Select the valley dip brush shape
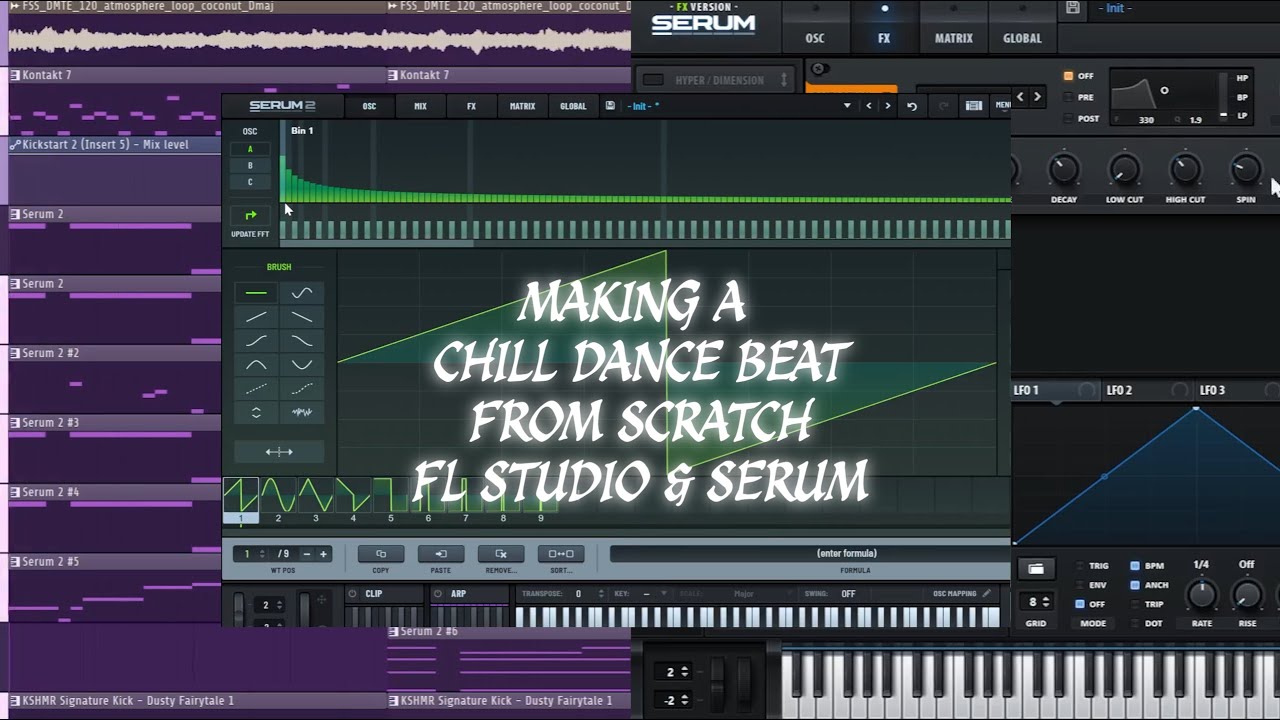1280x720 pixels. point(302,365)
